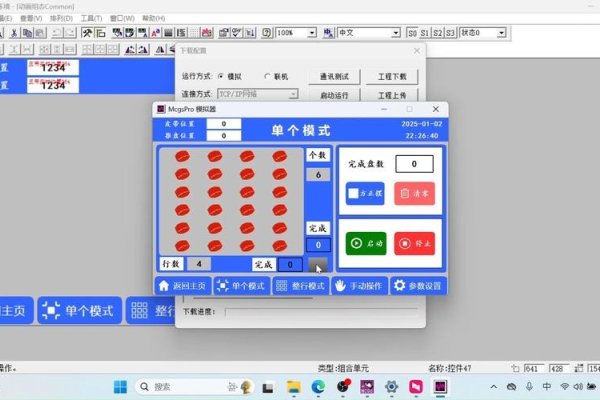The height and width of the screenshot is (400, 600).
Task: Click the grid icon on simulator 整行模式
Action: tap(282, 286)
